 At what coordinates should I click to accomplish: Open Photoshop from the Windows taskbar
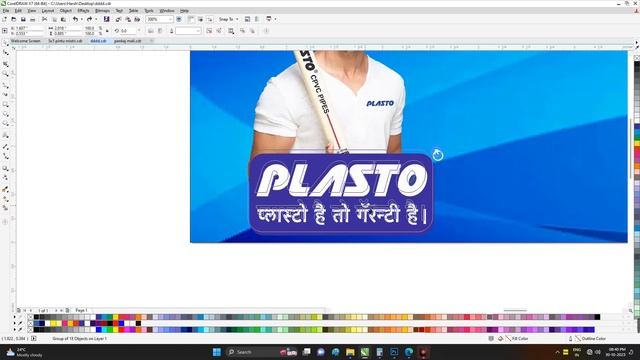pos(394,352)
